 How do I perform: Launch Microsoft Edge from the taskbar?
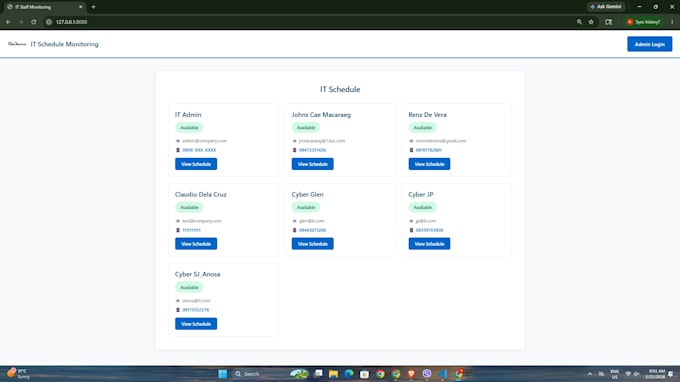pos(349,374)
